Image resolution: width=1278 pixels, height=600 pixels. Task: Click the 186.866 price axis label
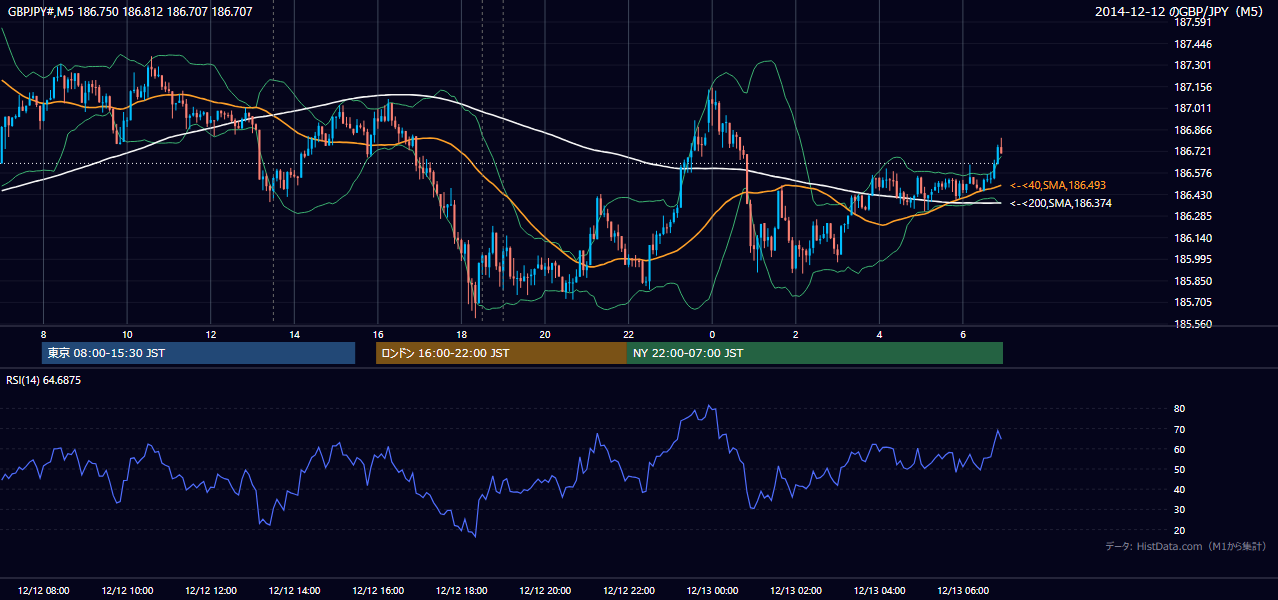tap(1192, 130)
